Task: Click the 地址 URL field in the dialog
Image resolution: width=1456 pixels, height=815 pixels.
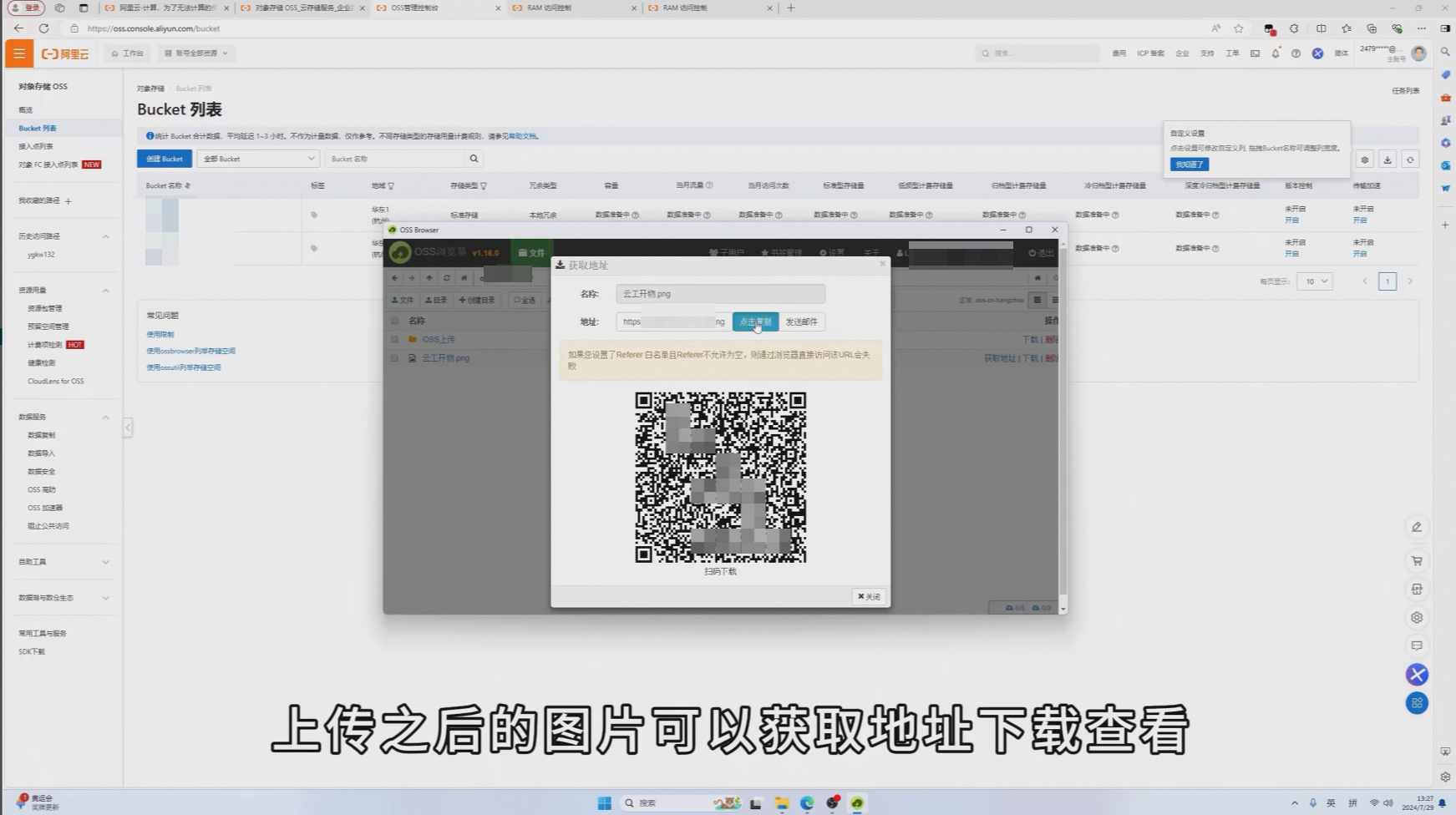Action: pyautogui.click(x=673, y=321)
